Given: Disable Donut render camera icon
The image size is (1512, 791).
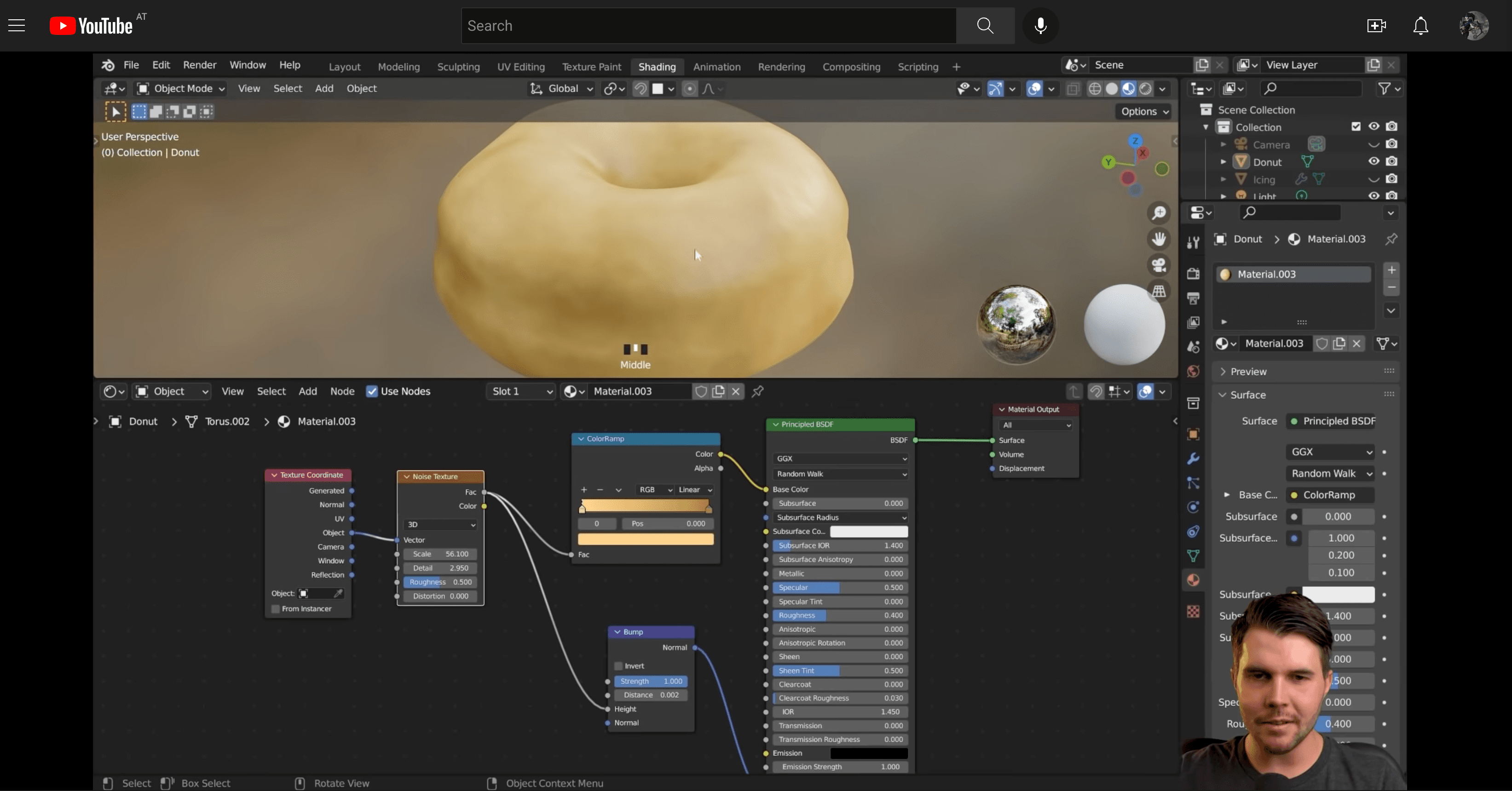Looking at the screenshot, I should coord(1391,161).
